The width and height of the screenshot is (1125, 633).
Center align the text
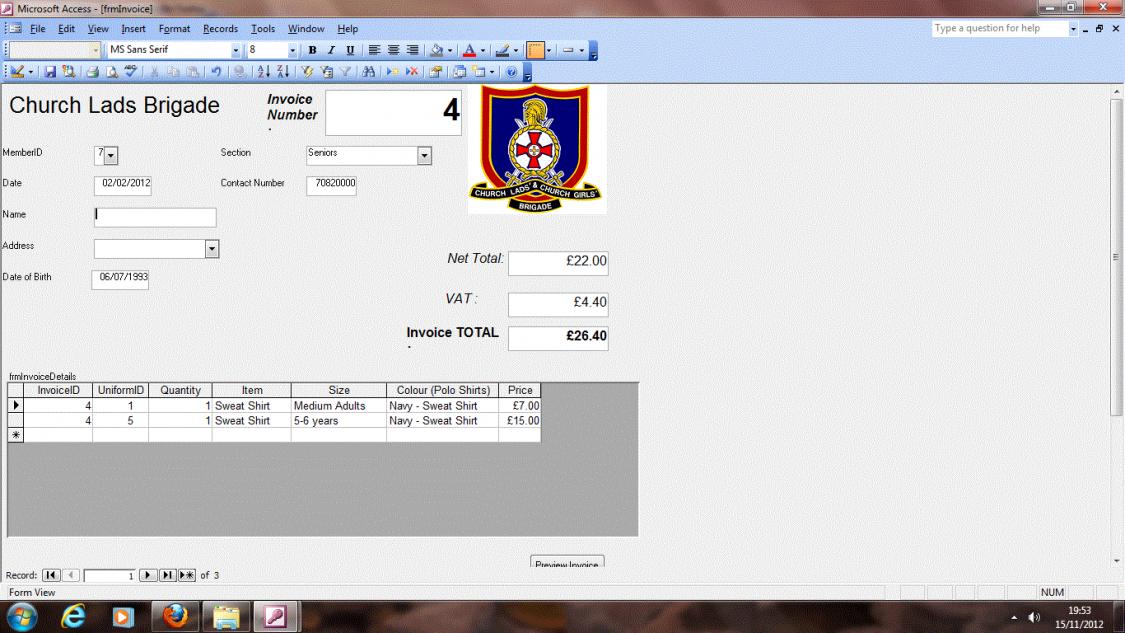coord(393,50)
